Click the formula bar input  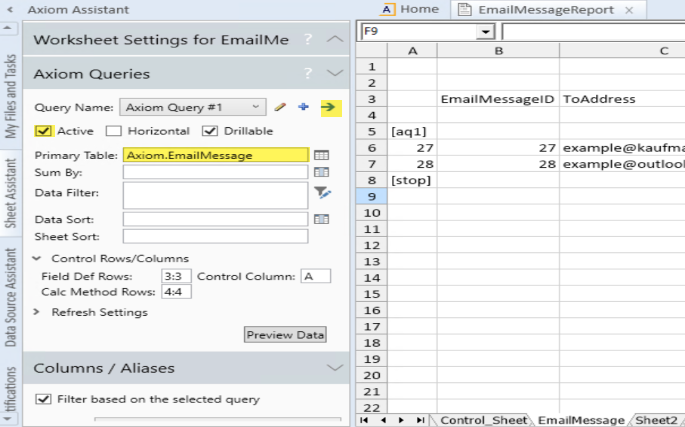594,31
